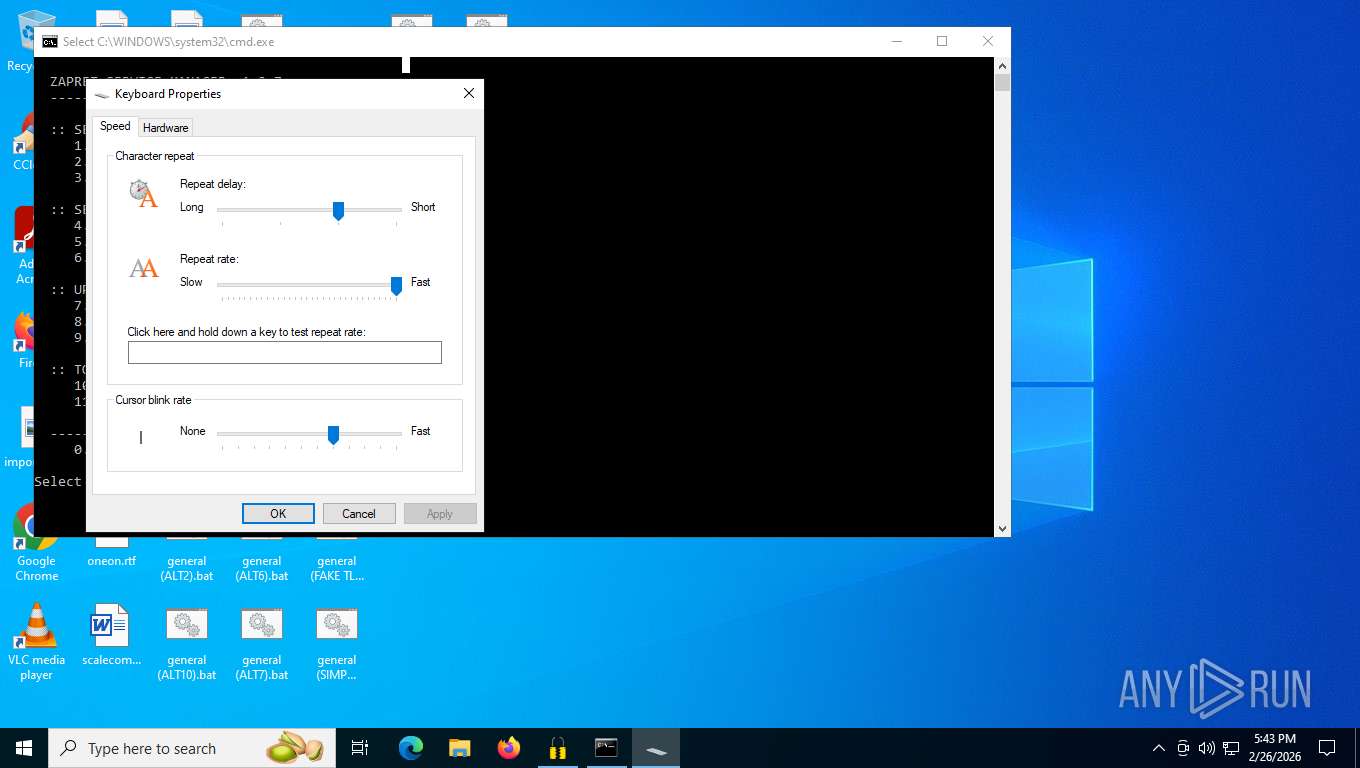The height and width of the screenshot is (768, 1360).
Task: Select the general (ALT2).bat label
Action: click(x=187, y=568)
